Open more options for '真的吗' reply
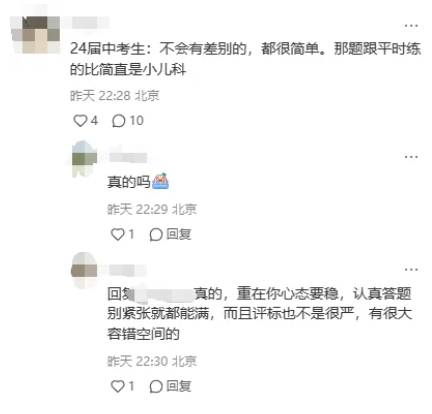 (x=411, y=157)
